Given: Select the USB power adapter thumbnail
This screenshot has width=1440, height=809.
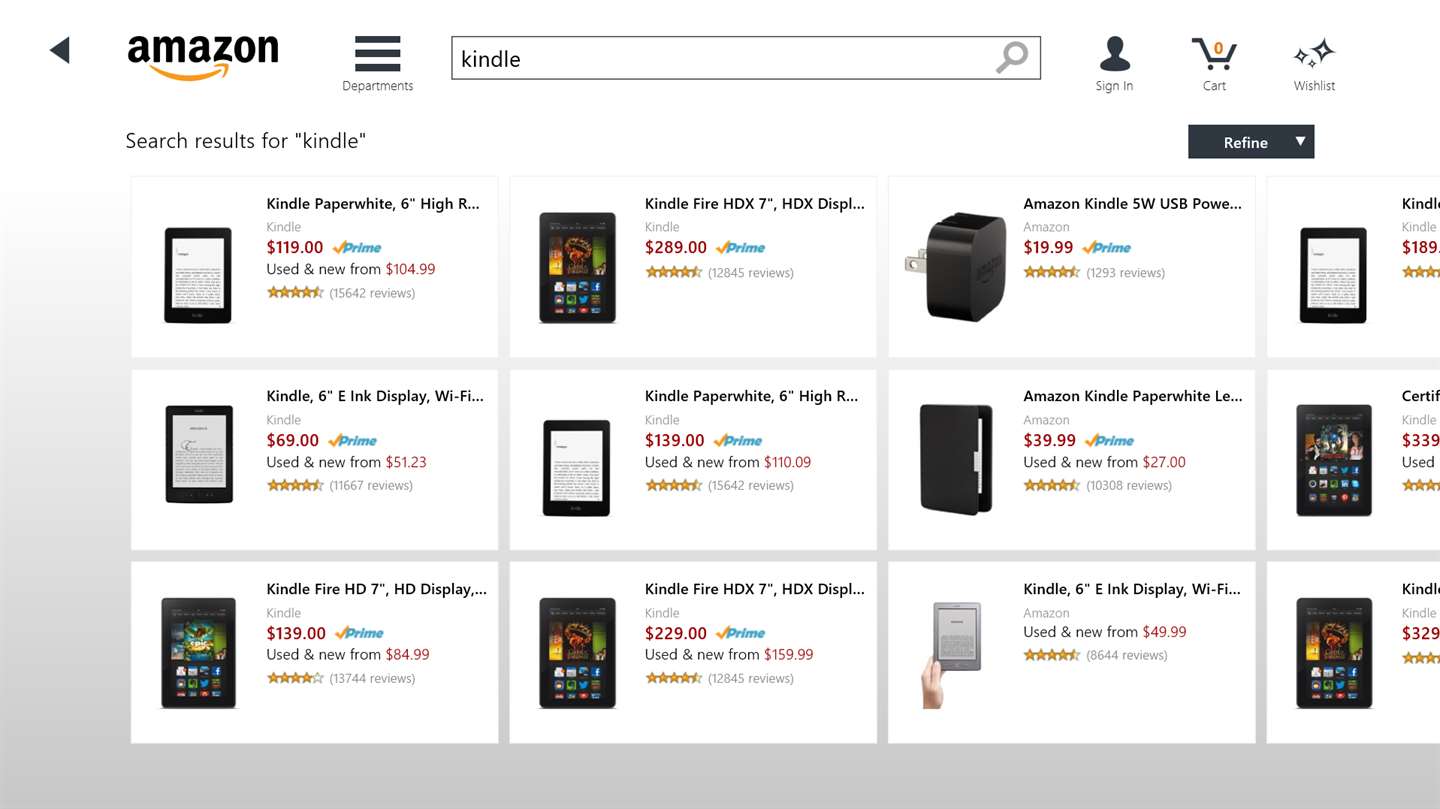Looking at the screenshot, I should point(955,267).
